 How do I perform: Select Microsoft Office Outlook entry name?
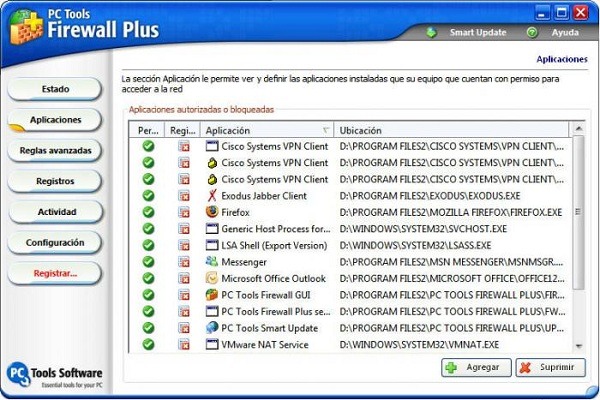pos(273,278)
